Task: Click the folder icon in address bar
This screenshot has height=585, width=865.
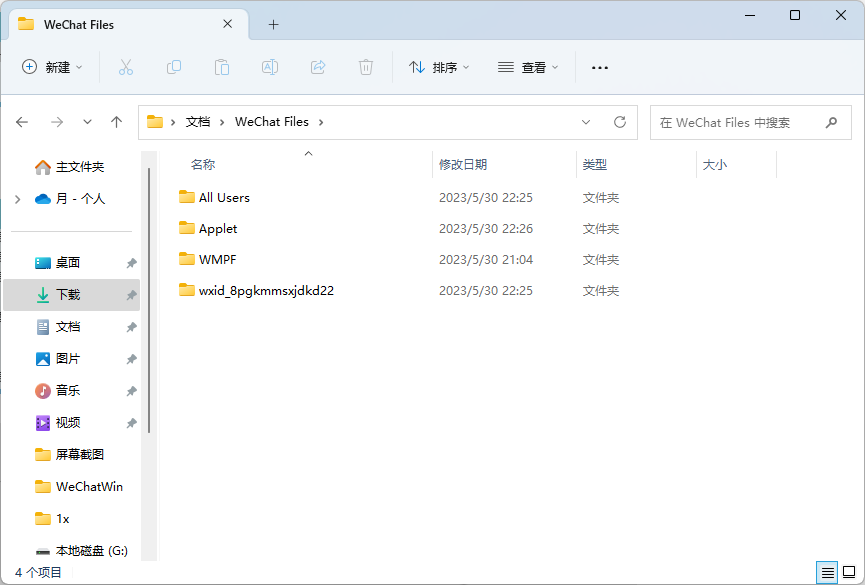Action: pyautogui.click(x=155, y=121)
